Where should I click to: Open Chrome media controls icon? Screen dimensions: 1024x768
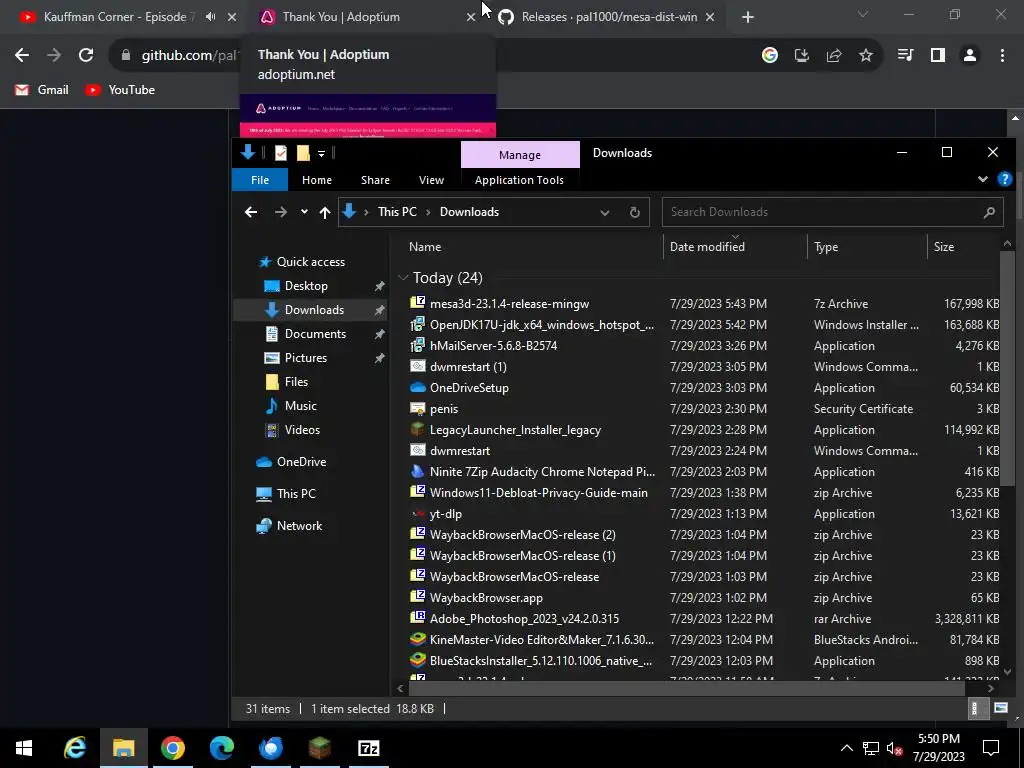pos(906,56)
